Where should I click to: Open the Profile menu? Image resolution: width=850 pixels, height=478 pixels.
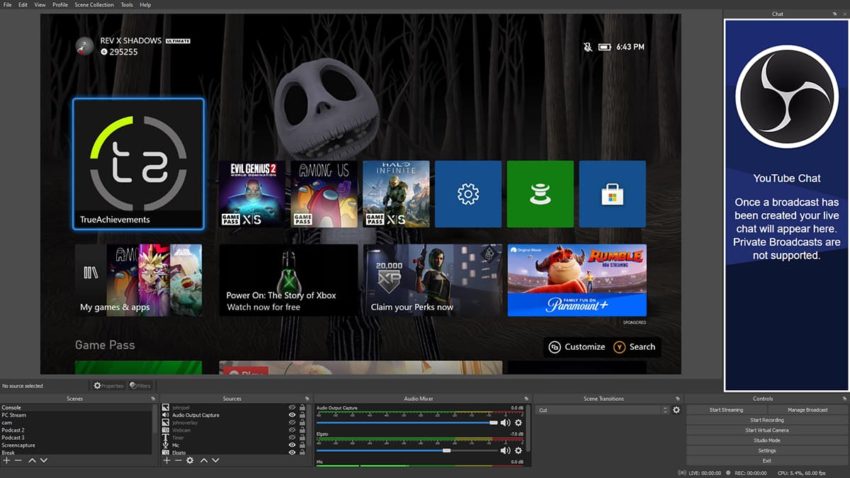tap(60, 5)
